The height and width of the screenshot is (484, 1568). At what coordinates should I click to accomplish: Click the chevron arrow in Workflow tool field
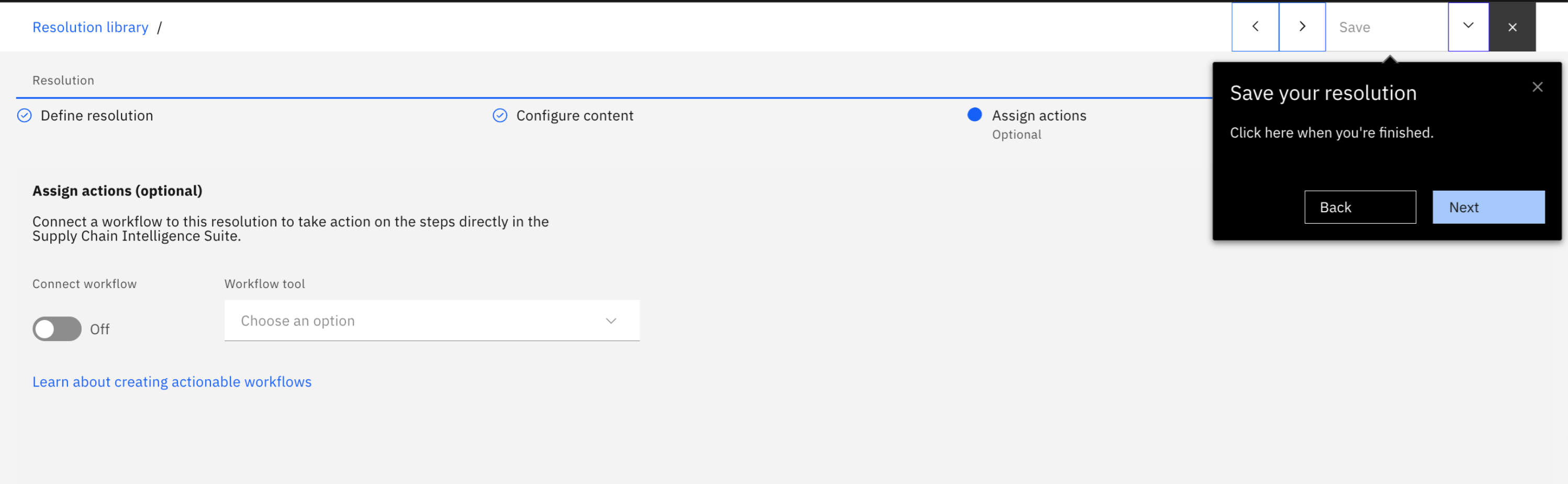tap(611, 321)
